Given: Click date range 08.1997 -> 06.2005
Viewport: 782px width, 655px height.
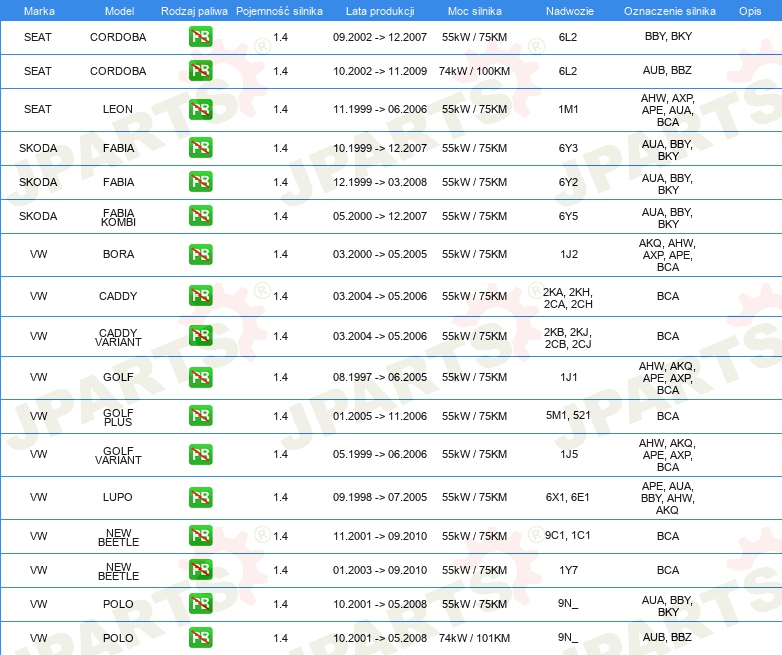Looking at the screenshot, I should click(x=380, y=377).
